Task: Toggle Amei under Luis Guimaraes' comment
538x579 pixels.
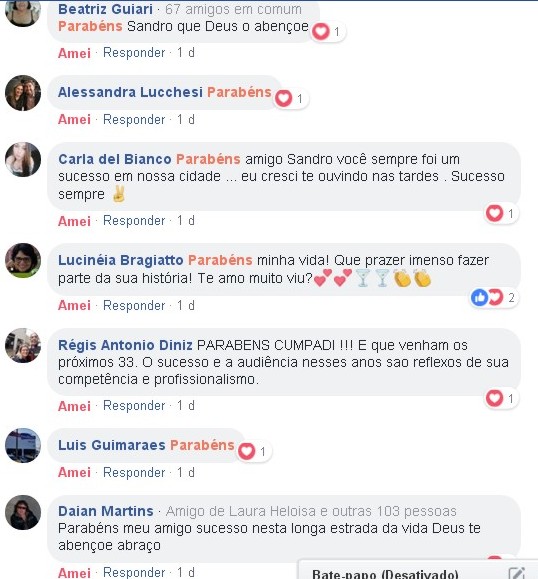Action: 74,472
